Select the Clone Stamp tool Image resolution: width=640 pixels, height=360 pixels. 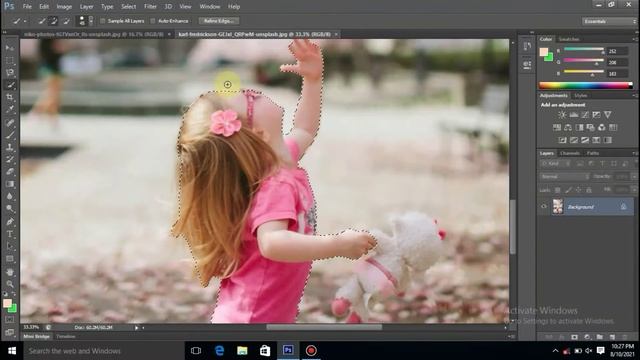pos(10,147)
